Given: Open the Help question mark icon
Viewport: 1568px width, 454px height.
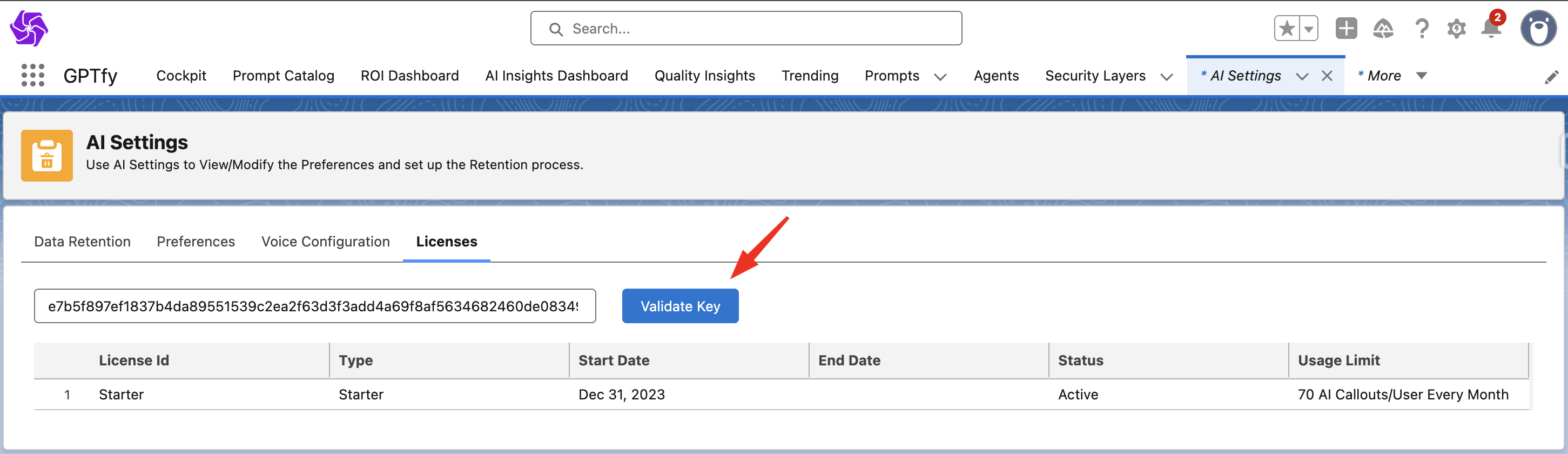Looking at the screenshot, I should [x=1421, y=29].
